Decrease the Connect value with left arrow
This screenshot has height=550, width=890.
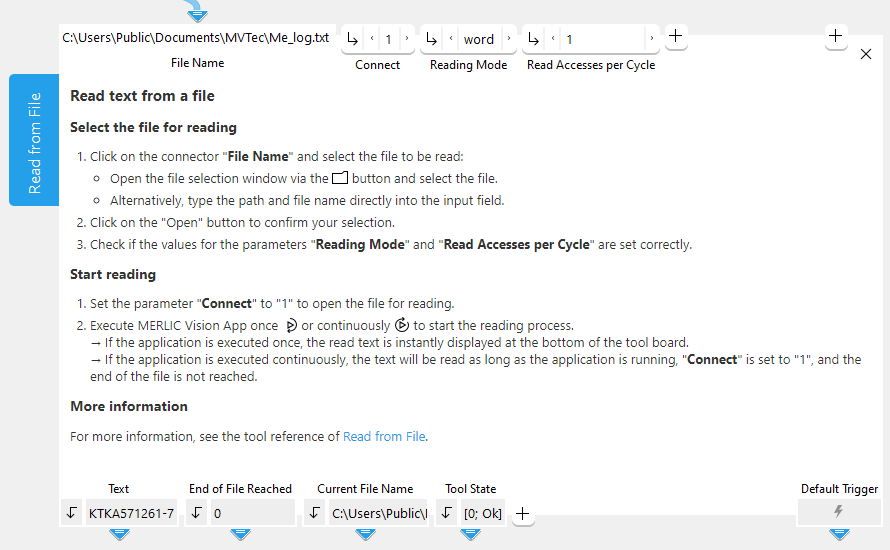[x=373, y=39]
